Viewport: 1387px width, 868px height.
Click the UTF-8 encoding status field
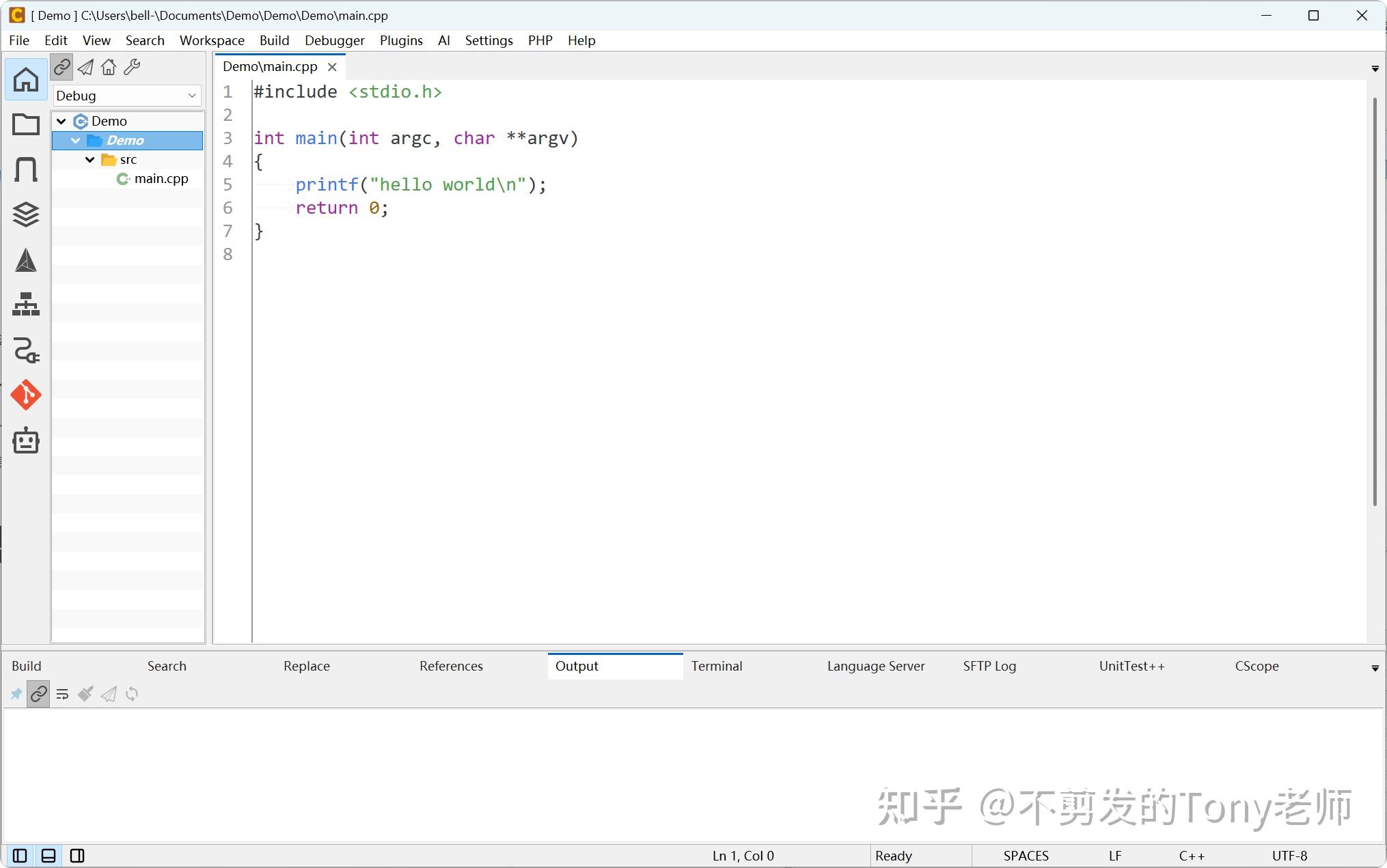tap(1289, 856)
